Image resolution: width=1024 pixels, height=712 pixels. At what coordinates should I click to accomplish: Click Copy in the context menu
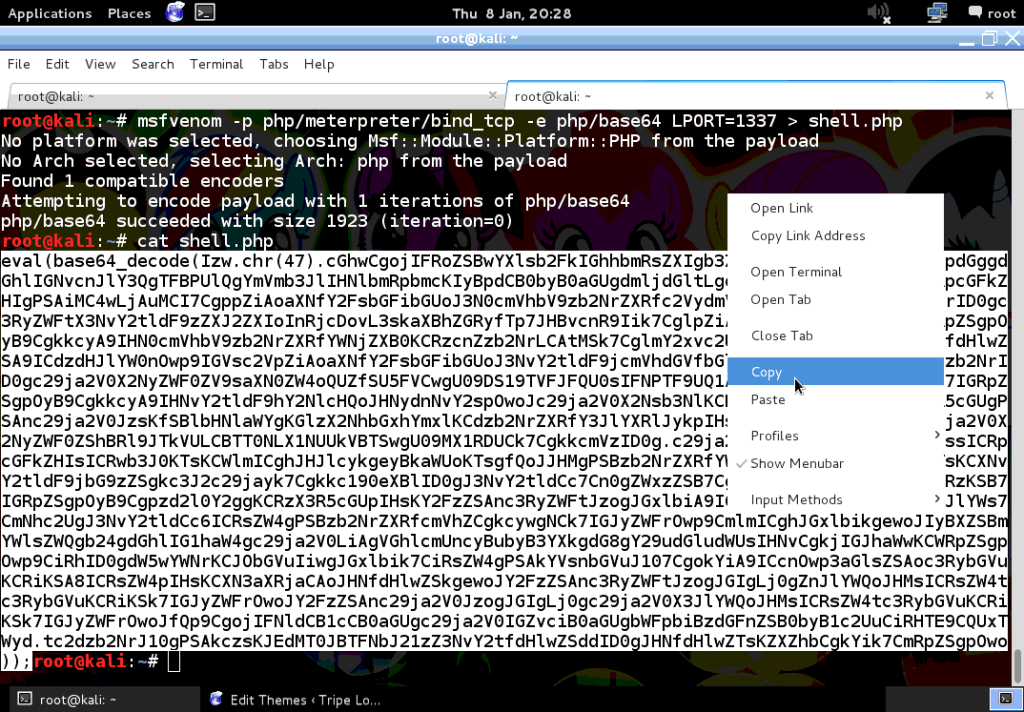coord(835,372)
